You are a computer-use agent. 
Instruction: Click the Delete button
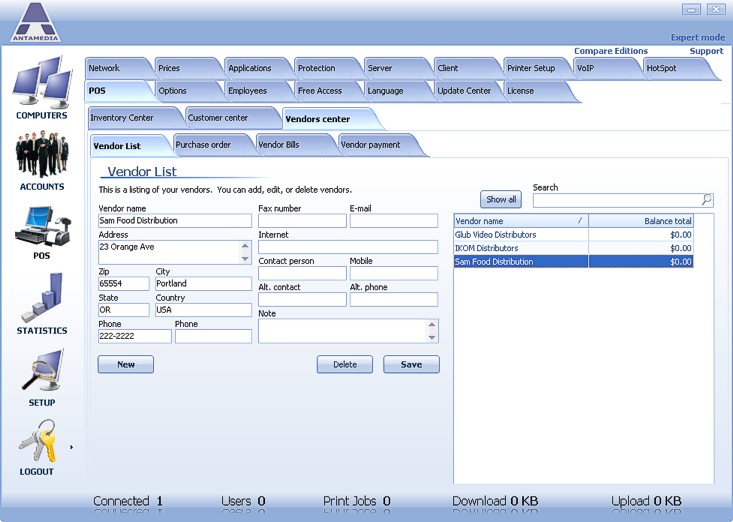point(345,365)
